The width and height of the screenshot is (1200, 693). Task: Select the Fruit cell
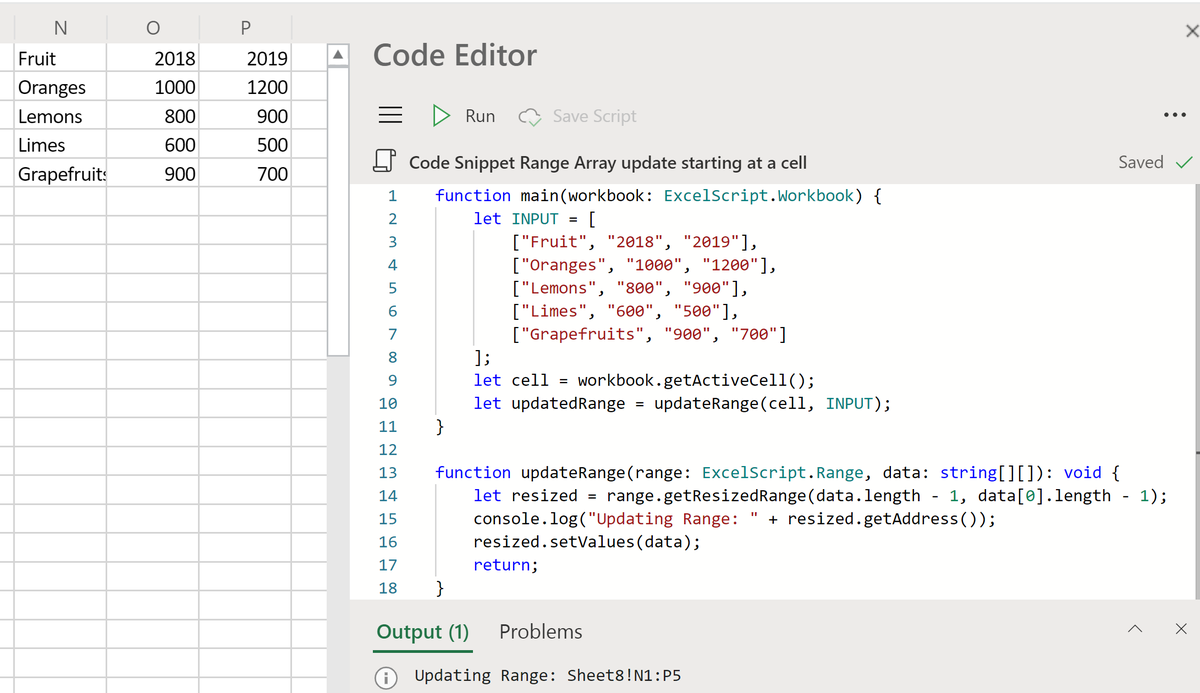pos(60,58)
